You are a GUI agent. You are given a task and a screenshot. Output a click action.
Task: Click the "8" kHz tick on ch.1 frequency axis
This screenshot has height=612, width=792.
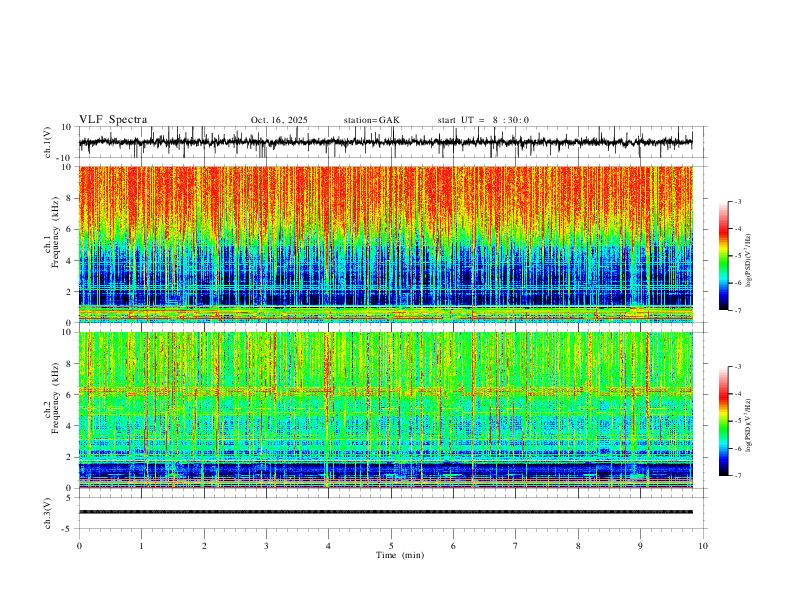point(69,198)
